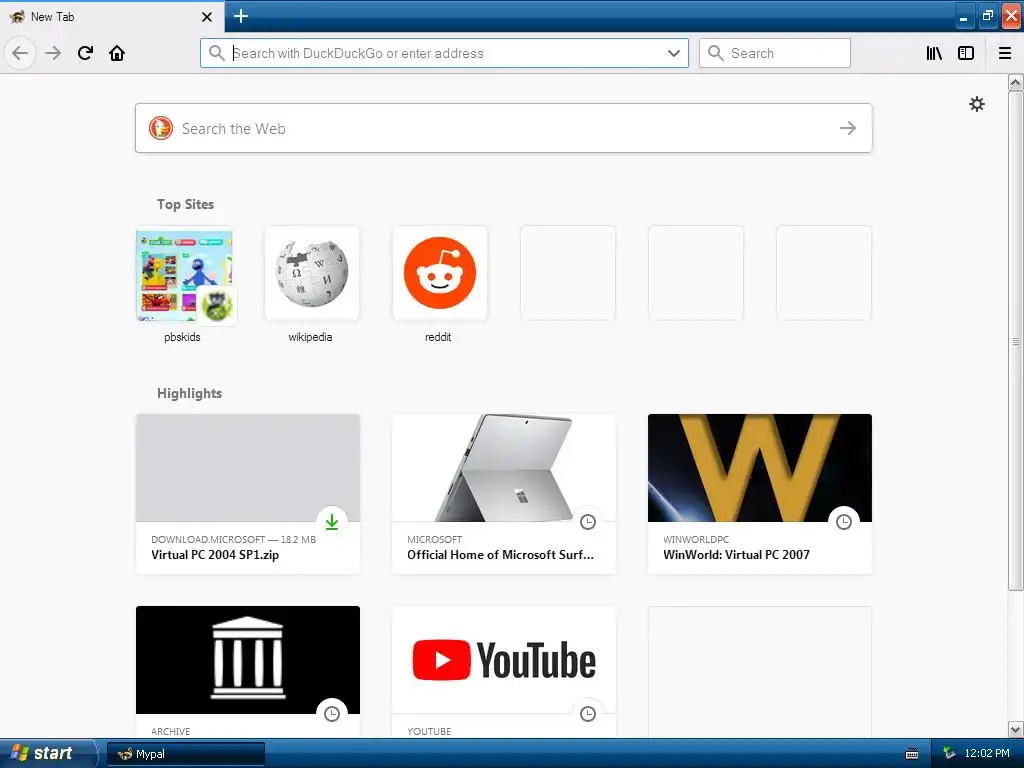Click the address bar magnifier icon

217,53
